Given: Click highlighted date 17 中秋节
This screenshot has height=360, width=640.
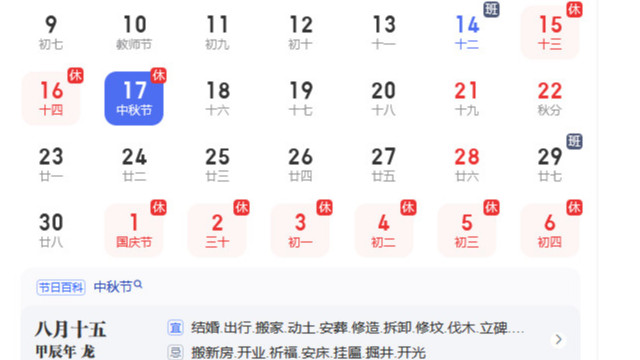Looking at the screenshot, I should point(134,98).
